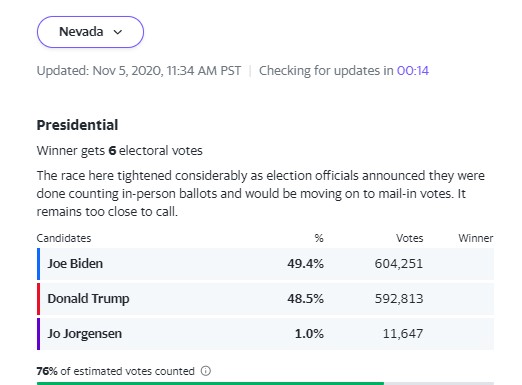The height and width of the screenshot is (385, 522).
Task: Click the blue color bar beside Joe Biden
Action: click(39, 264)
